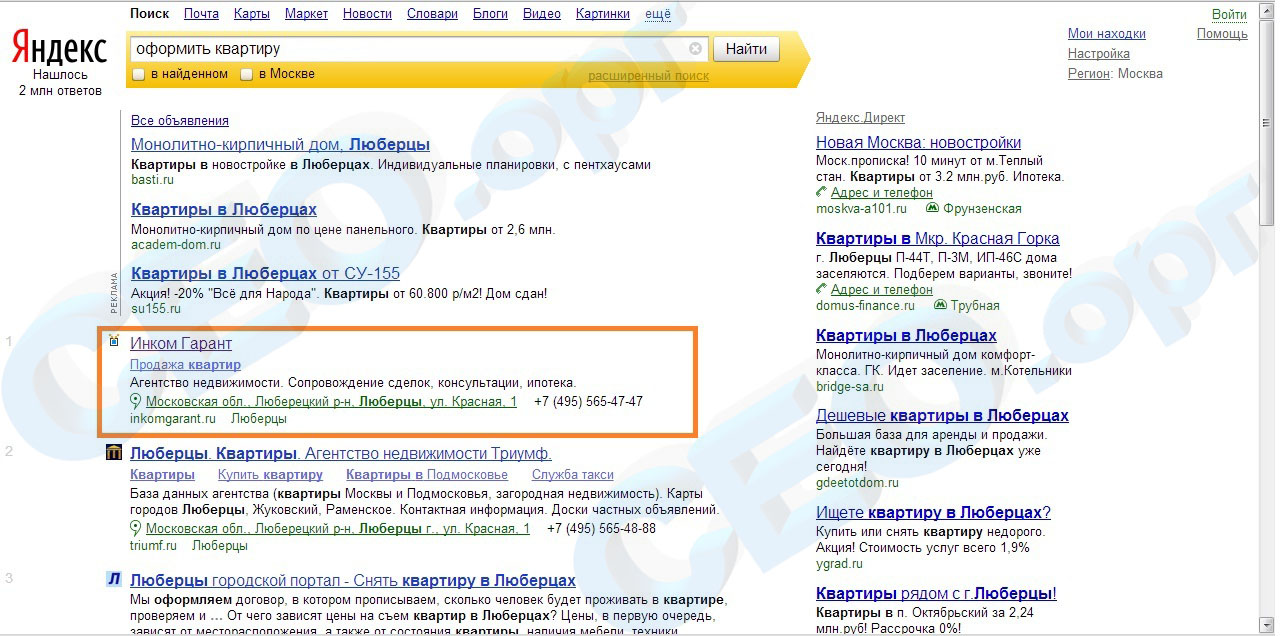Click the phone icon in the Новая Москва ad
Screen dimensions: 1280x636
coord(822,192)
